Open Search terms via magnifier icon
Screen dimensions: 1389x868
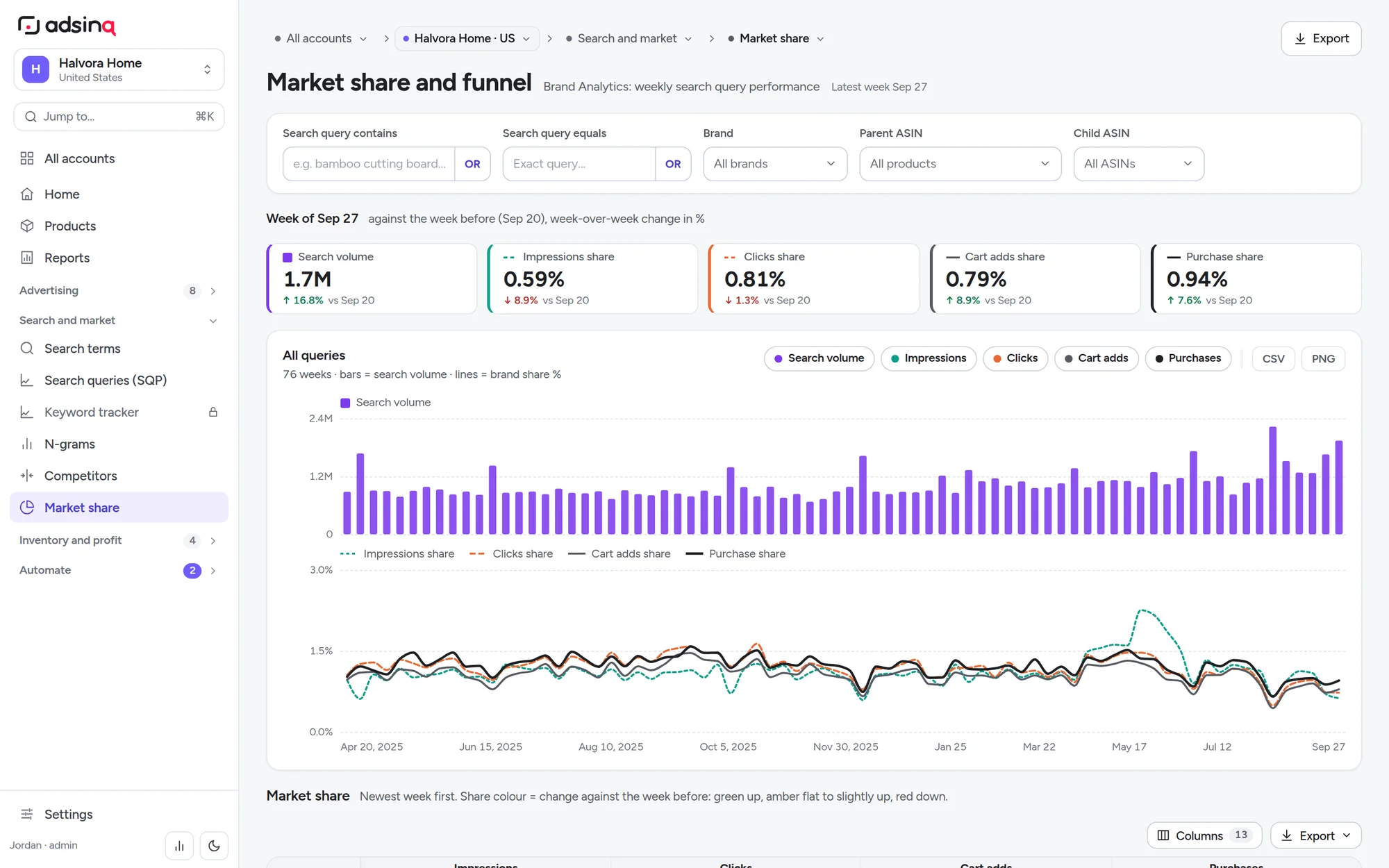coord(27,349)
